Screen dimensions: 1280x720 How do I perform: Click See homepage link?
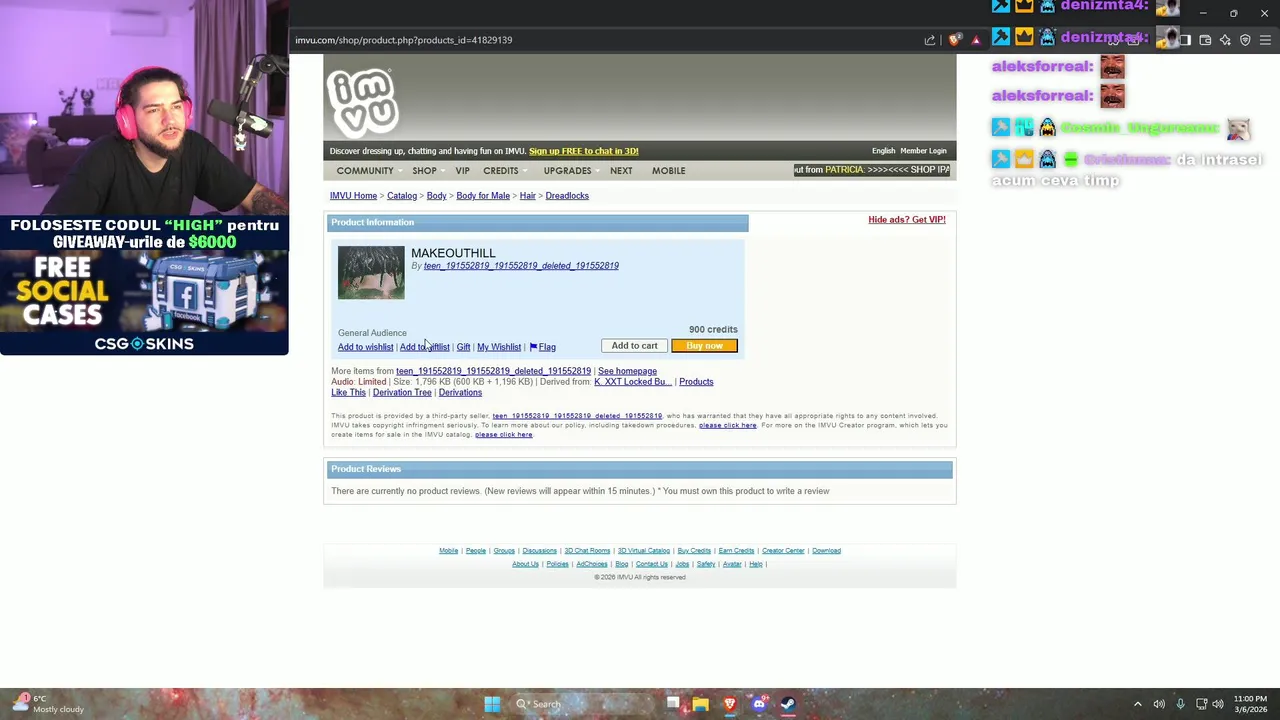coord(627,371)
